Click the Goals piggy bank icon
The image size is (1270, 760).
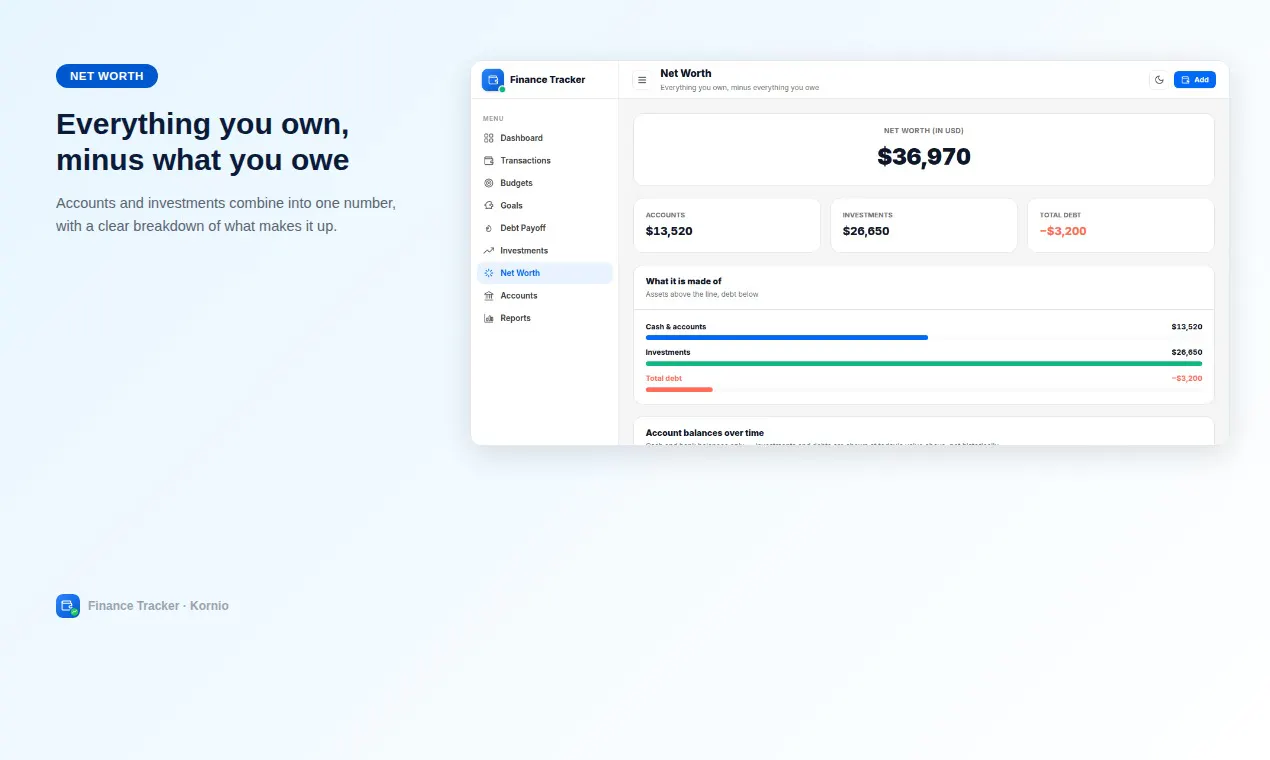489,205
